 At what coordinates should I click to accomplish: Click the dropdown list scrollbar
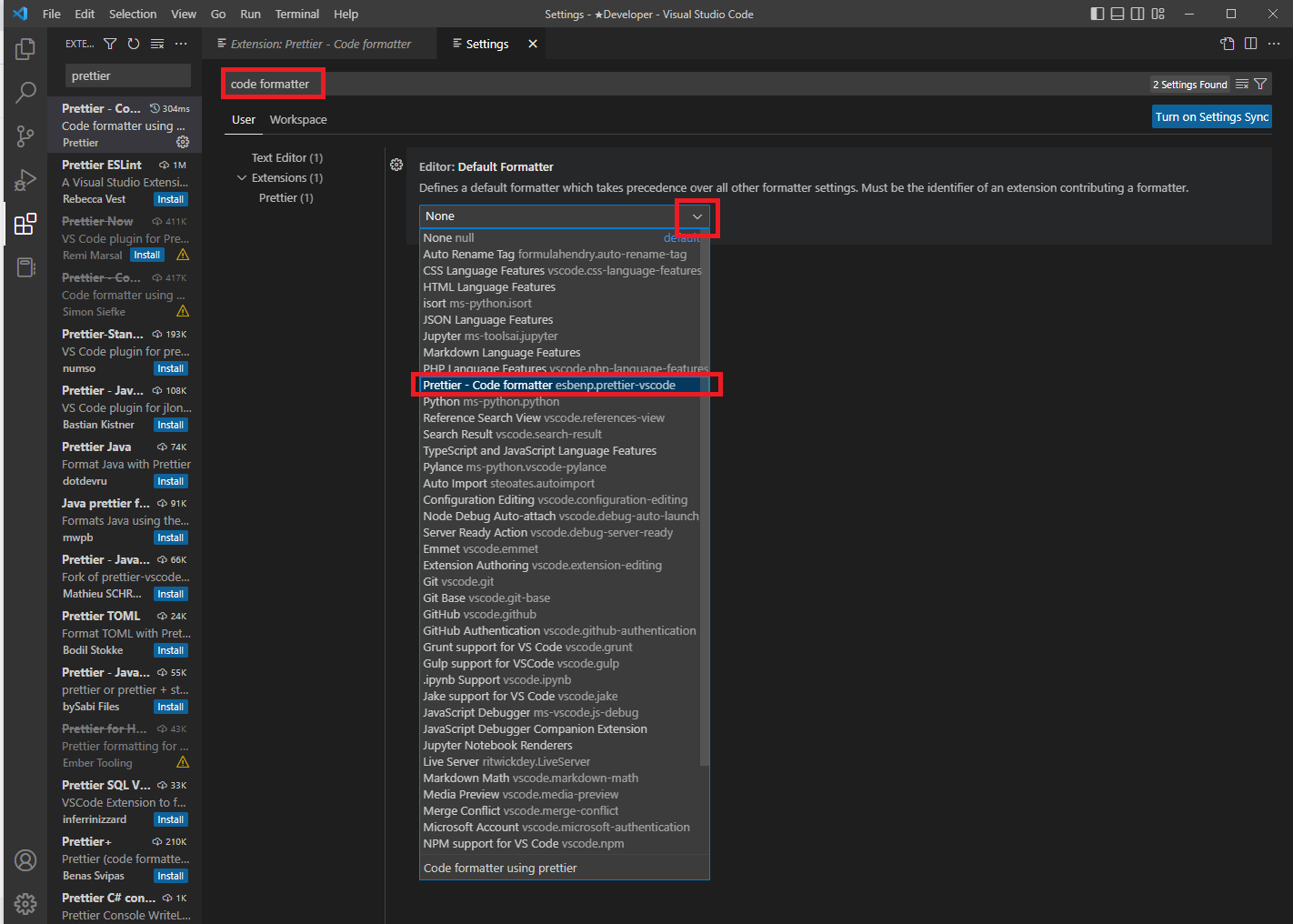(705, 496)
